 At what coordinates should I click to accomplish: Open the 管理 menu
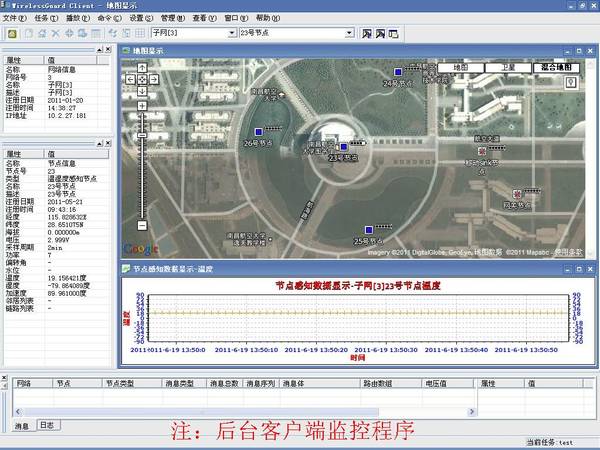click(x=173, y=18)
